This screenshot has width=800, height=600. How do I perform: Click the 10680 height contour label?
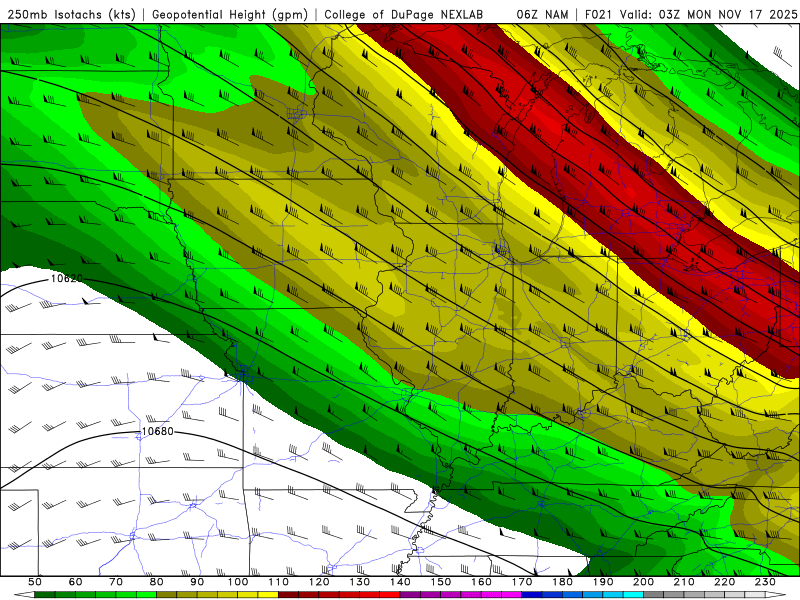[158, 432]
